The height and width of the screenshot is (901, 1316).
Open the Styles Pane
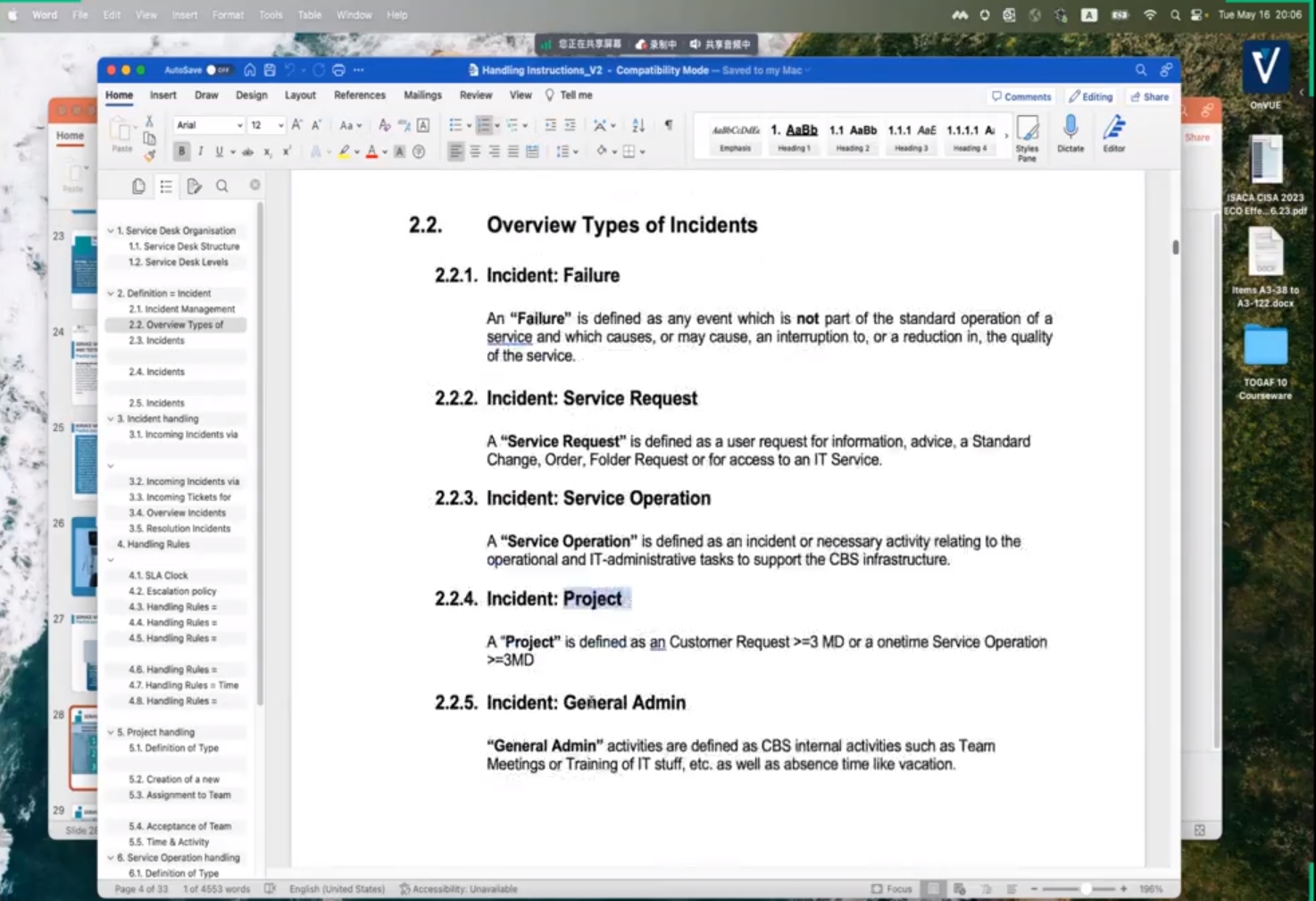point(1027,138)
